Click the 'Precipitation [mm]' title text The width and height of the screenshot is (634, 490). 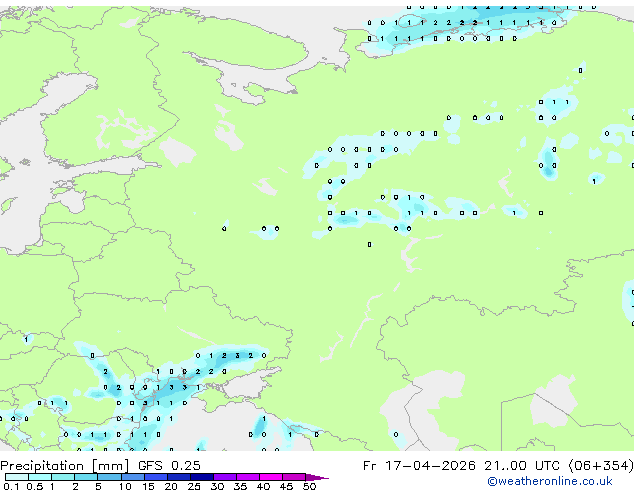coord(65,466)
